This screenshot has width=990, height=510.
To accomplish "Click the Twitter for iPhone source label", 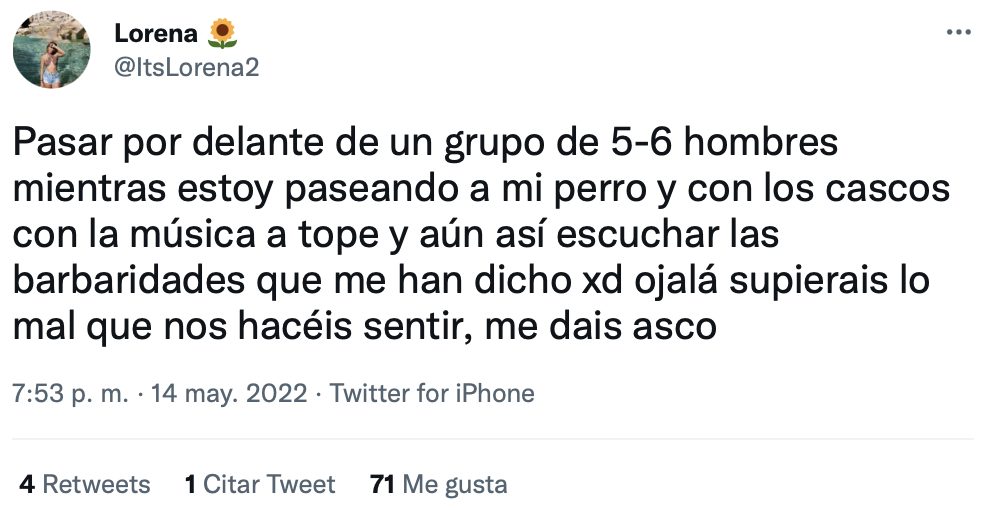I will point(432,393).
